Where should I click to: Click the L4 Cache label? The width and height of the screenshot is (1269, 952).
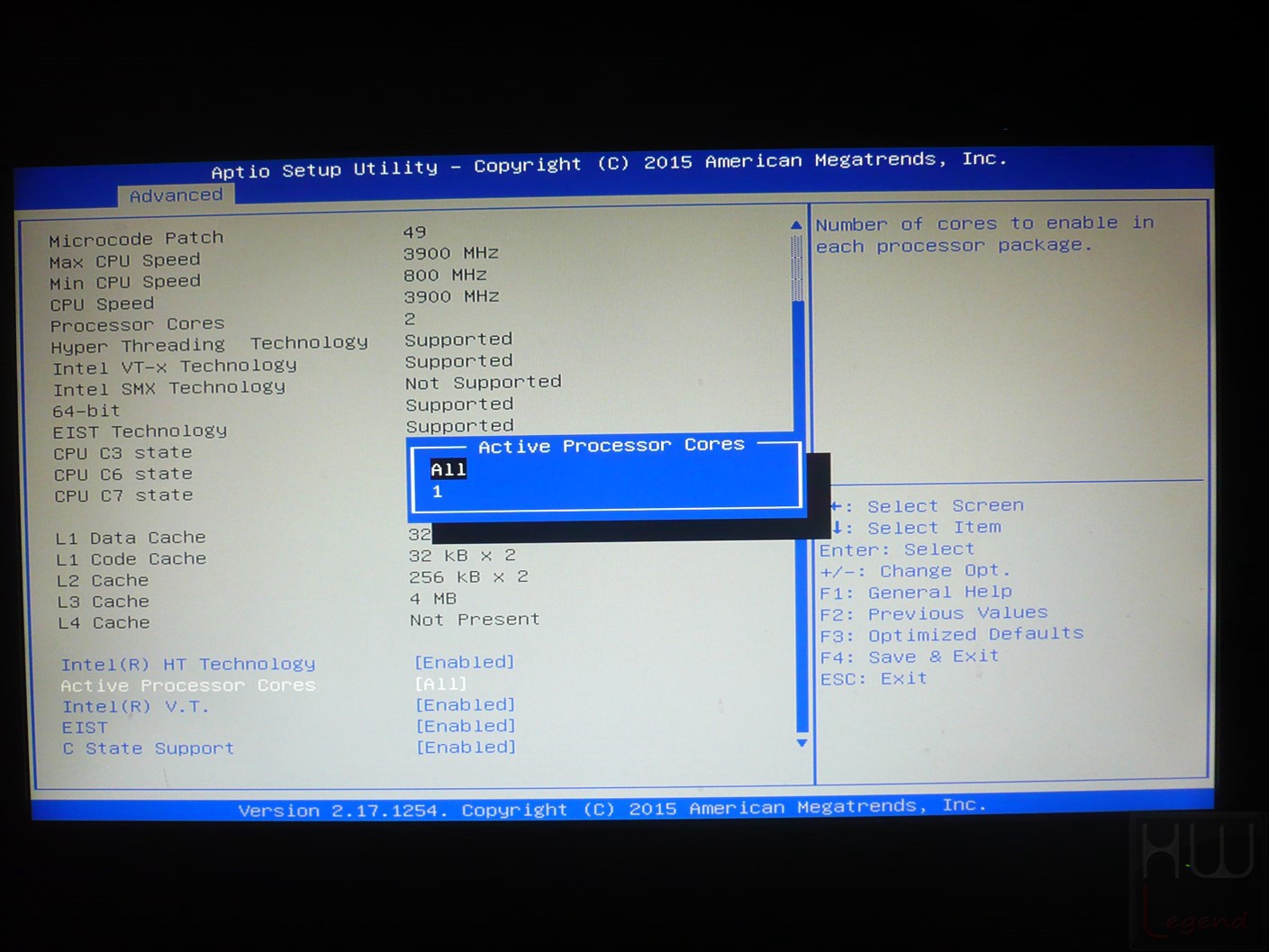(x=104, y=623)
